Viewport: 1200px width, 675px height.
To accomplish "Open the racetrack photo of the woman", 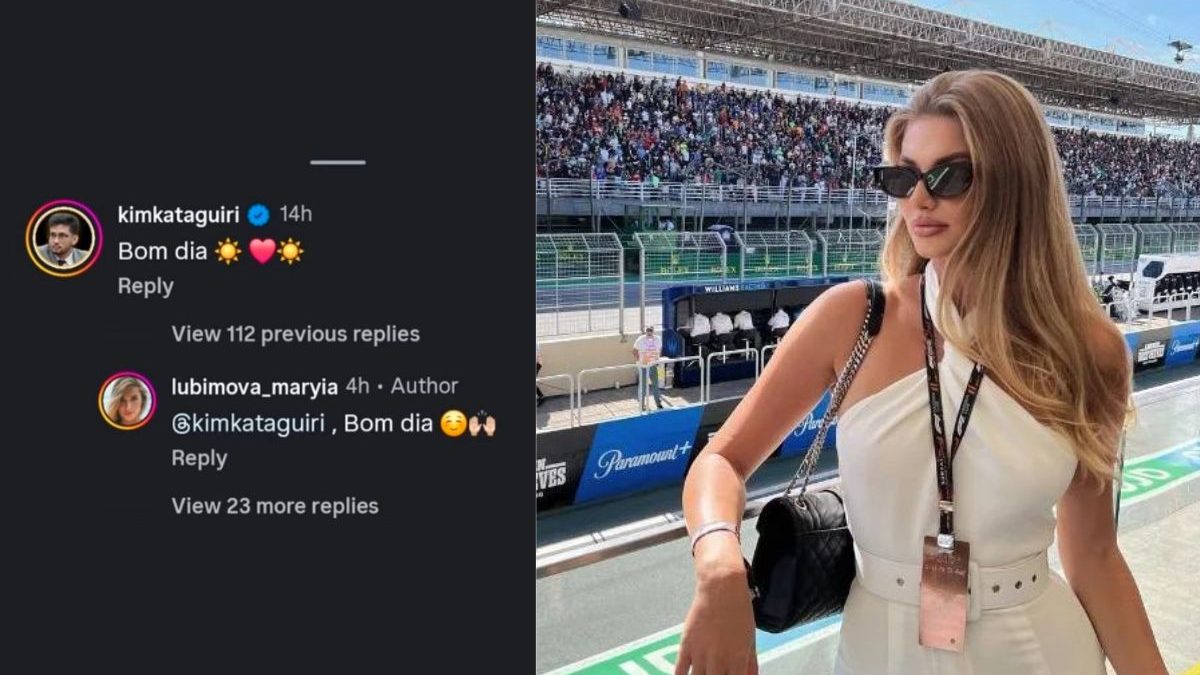I will pyautogui.click(x=868, y=337).
